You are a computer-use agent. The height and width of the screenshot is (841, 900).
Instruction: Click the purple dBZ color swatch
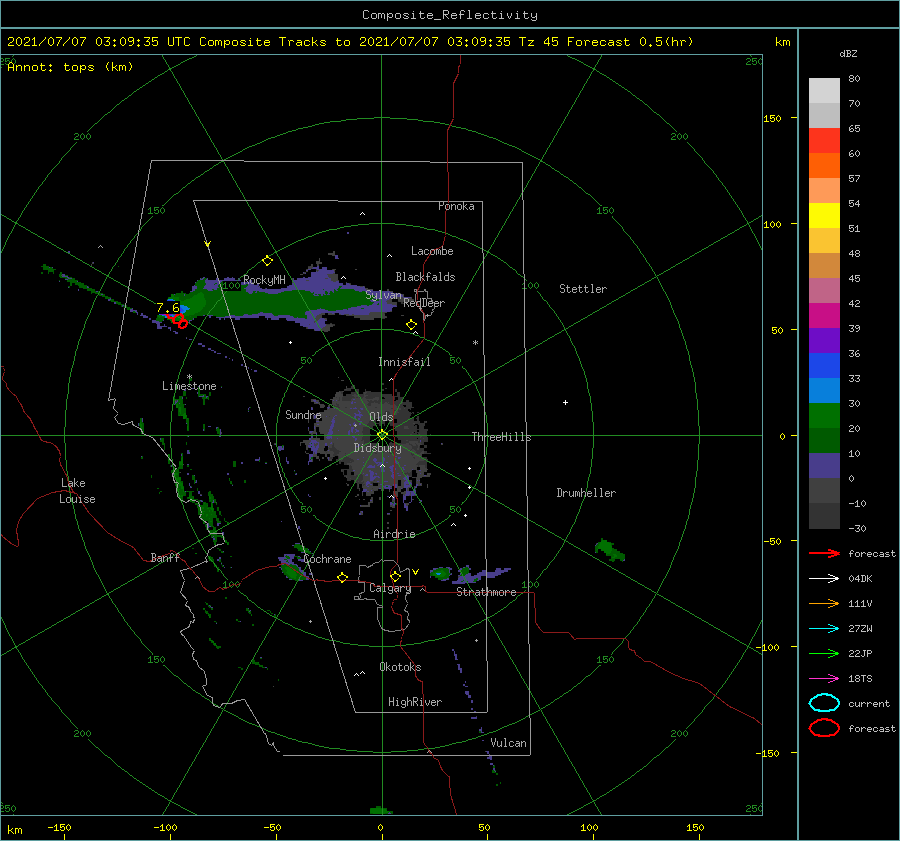[824, 340]
